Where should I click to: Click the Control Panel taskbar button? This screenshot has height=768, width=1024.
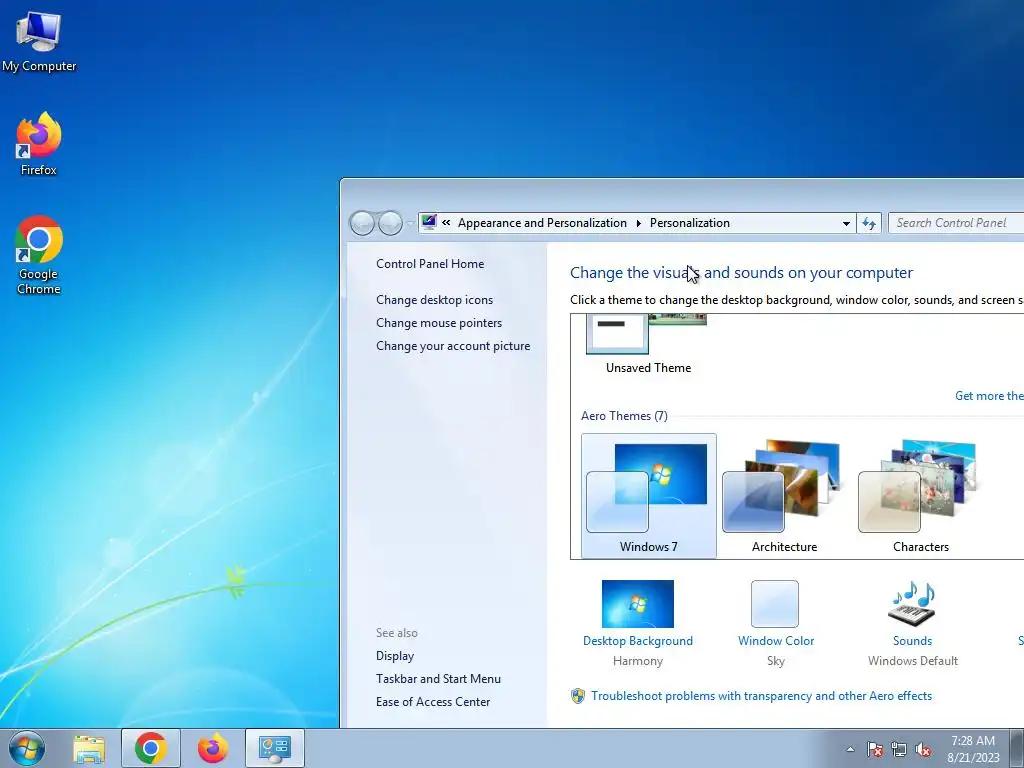(275, 748)
